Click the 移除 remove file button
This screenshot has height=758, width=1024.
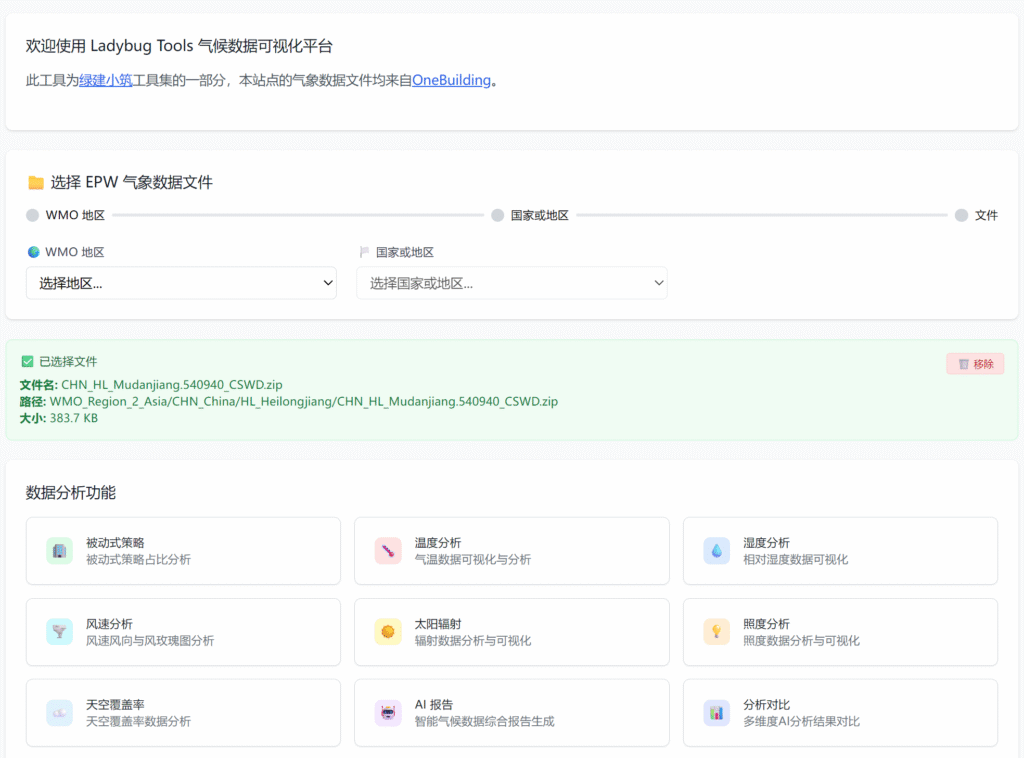975,364
